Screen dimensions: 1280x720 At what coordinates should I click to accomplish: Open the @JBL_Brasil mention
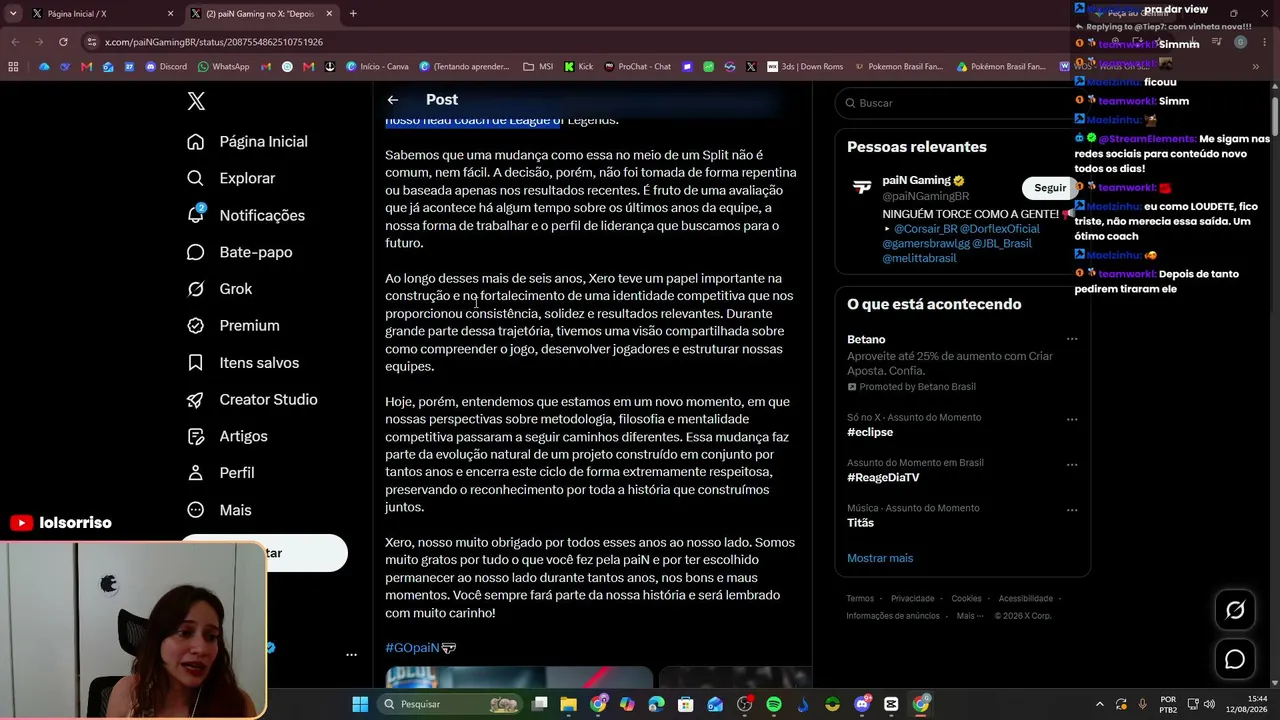[1002, 244]
